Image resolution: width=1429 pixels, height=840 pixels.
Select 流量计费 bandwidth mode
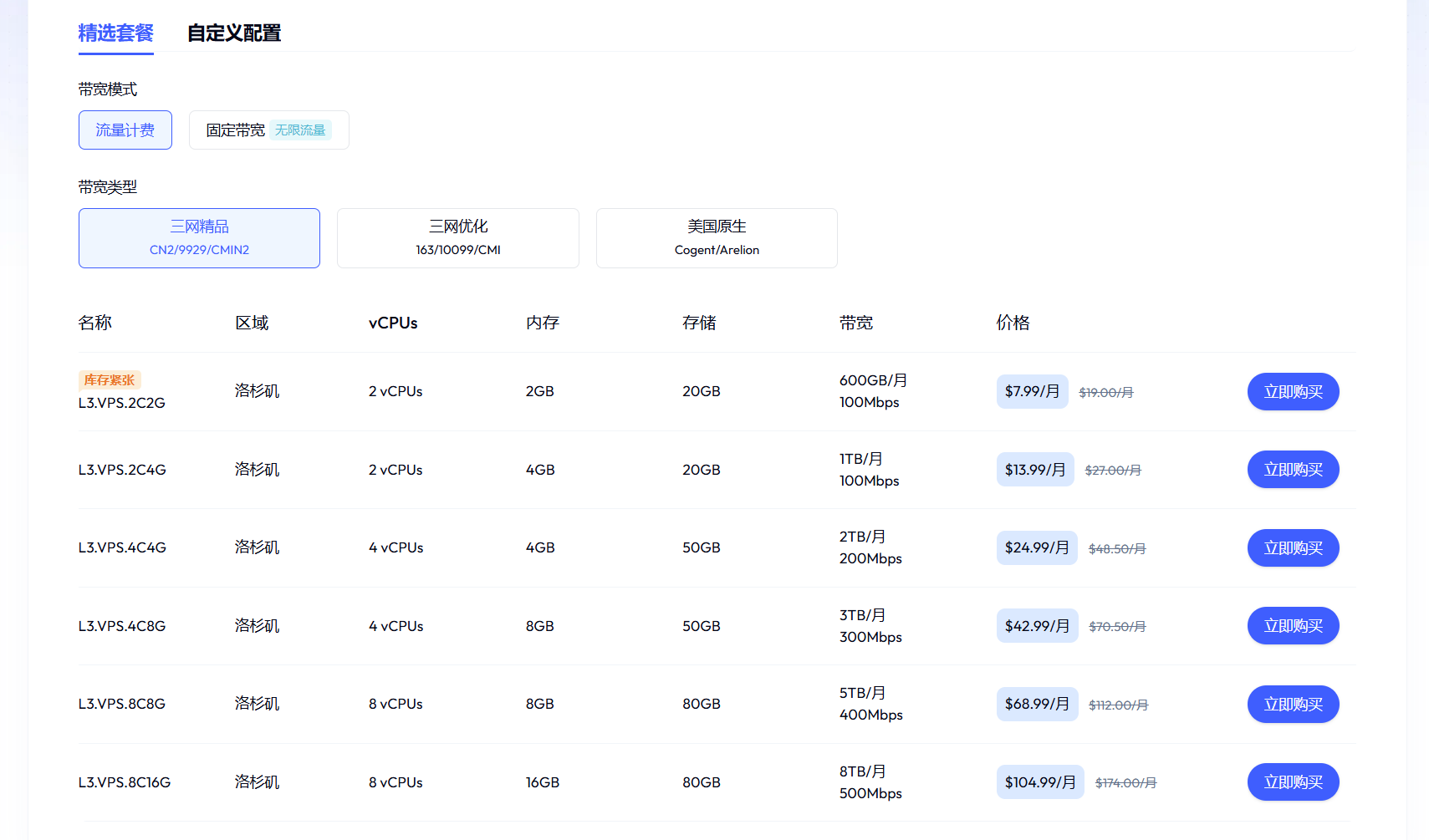[x=125, y=130]
